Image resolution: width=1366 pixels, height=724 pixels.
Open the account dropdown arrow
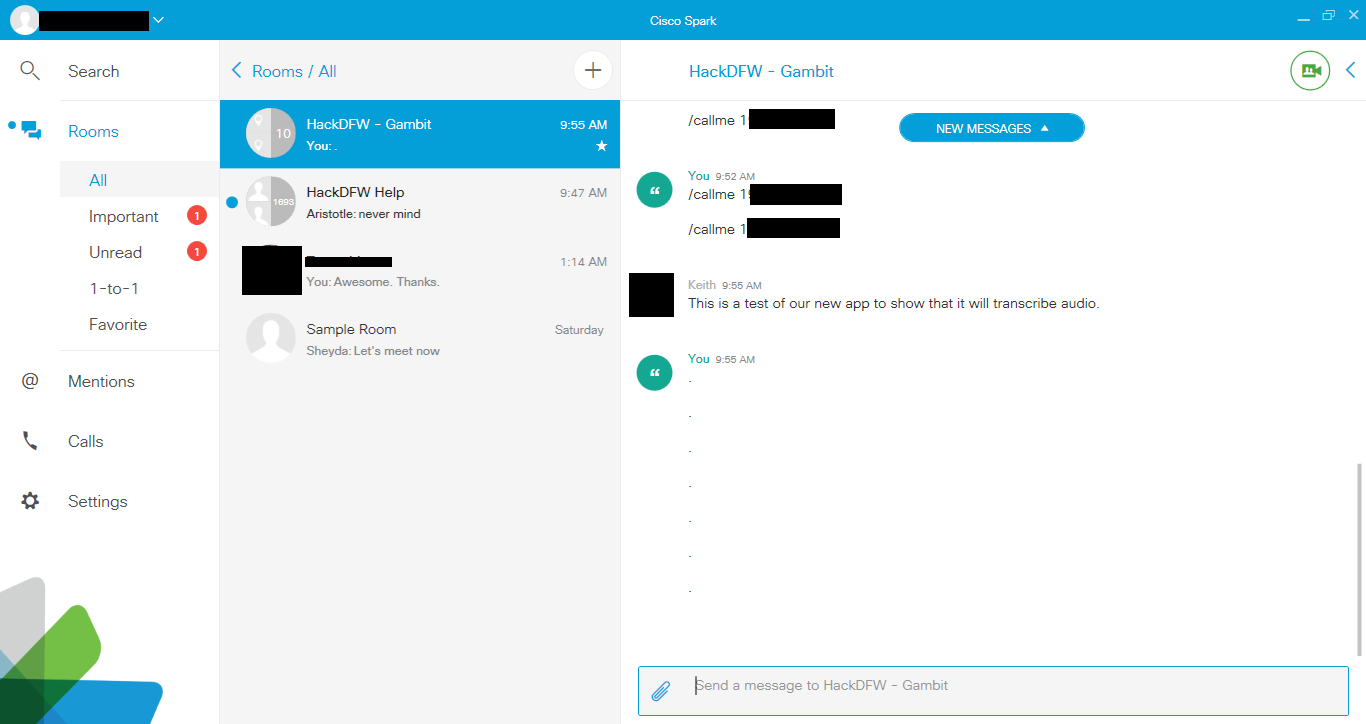point(158,20)
